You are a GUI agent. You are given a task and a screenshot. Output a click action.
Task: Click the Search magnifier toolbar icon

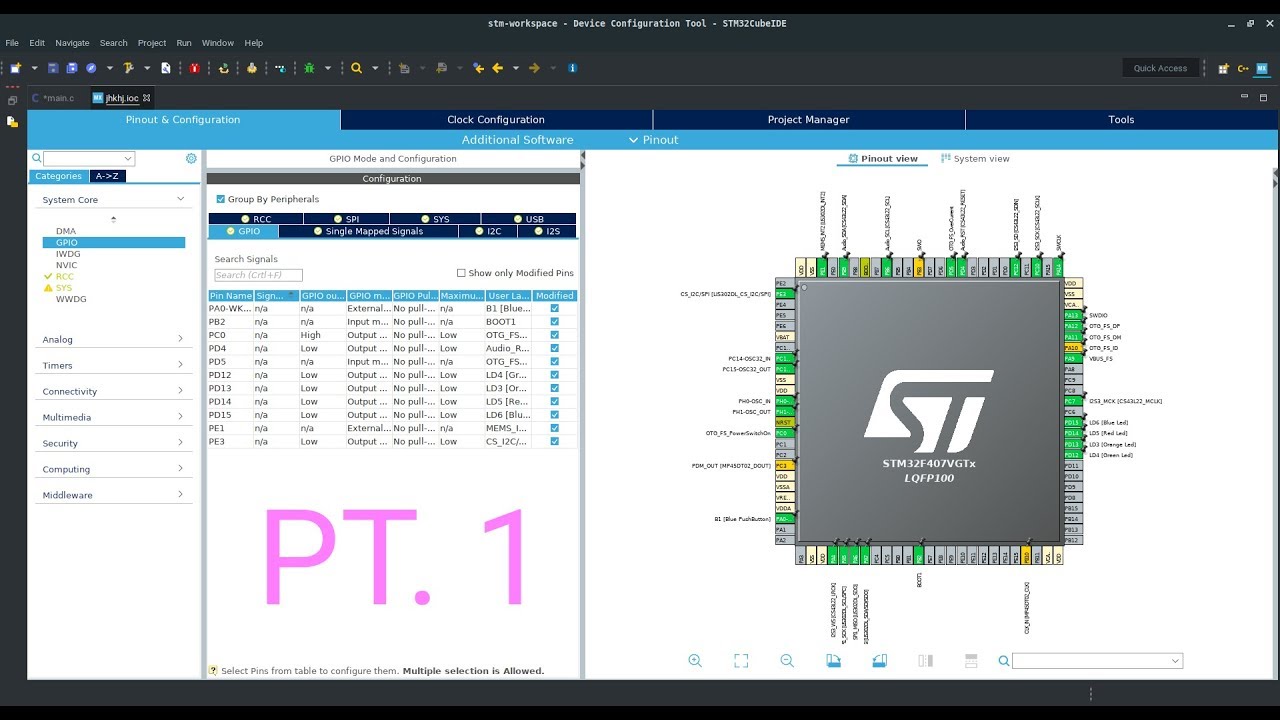(356, 68)
